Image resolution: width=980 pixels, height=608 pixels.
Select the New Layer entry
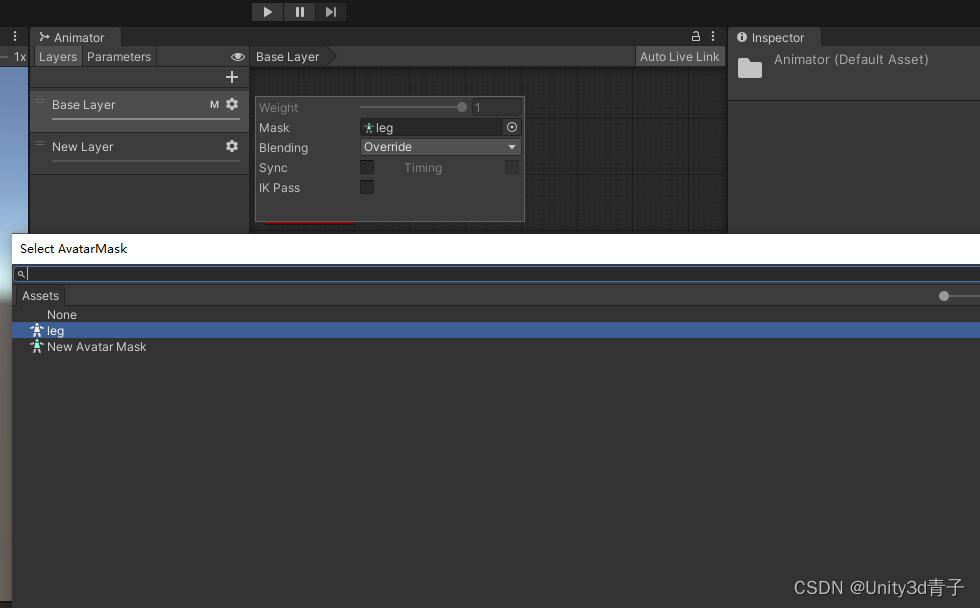tap(139, 153)
